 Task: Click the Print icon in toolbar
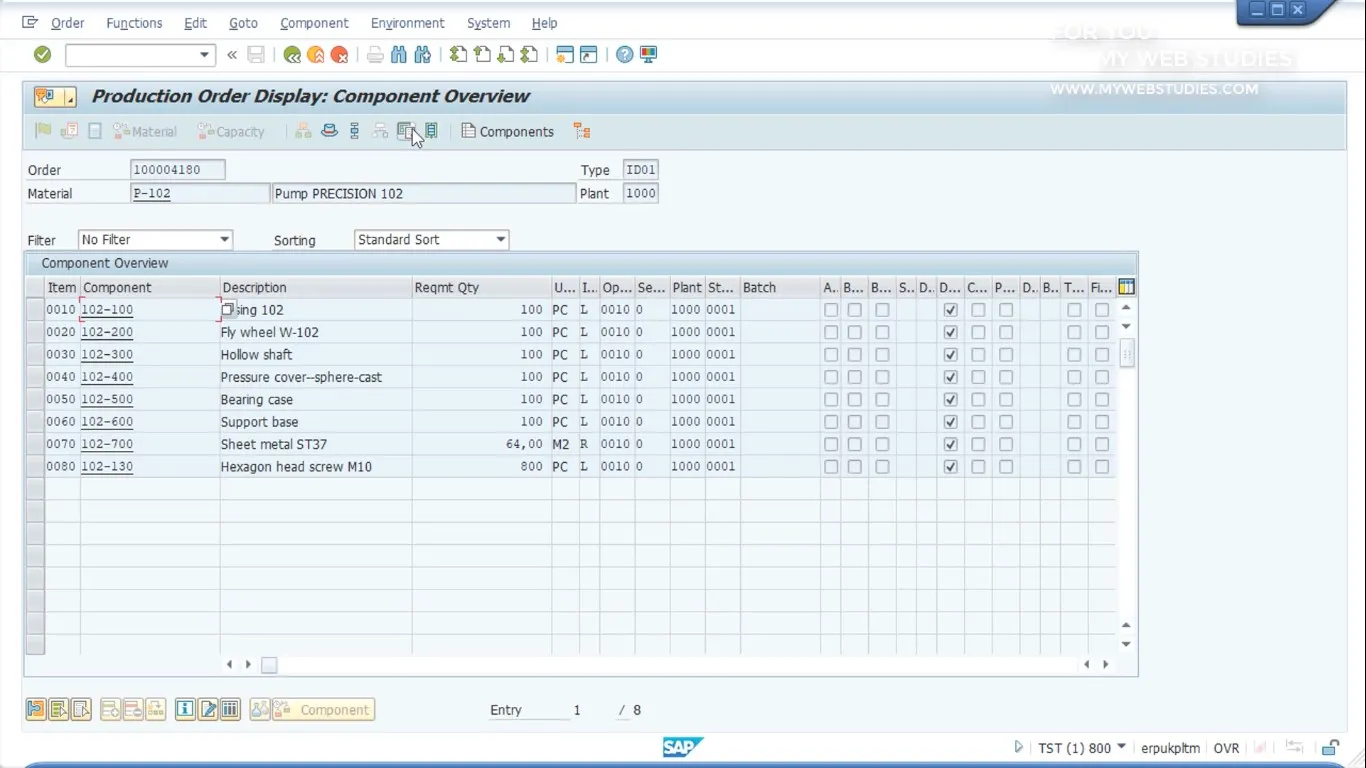[x=375, y=55]
